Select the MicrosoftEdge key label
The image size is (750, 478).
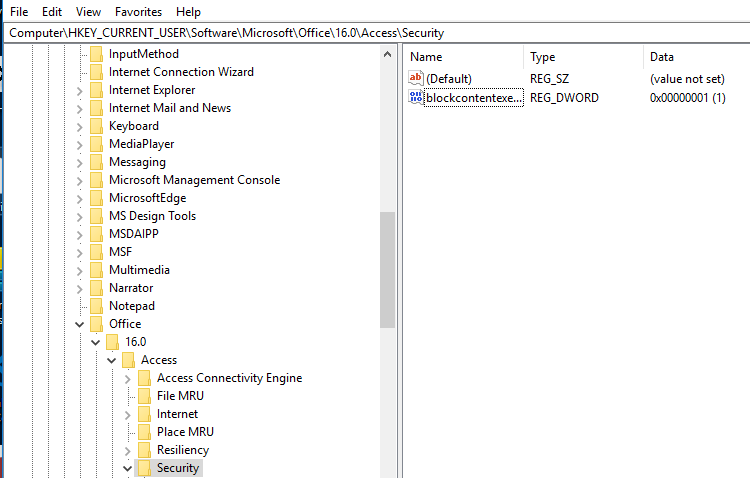147,198
